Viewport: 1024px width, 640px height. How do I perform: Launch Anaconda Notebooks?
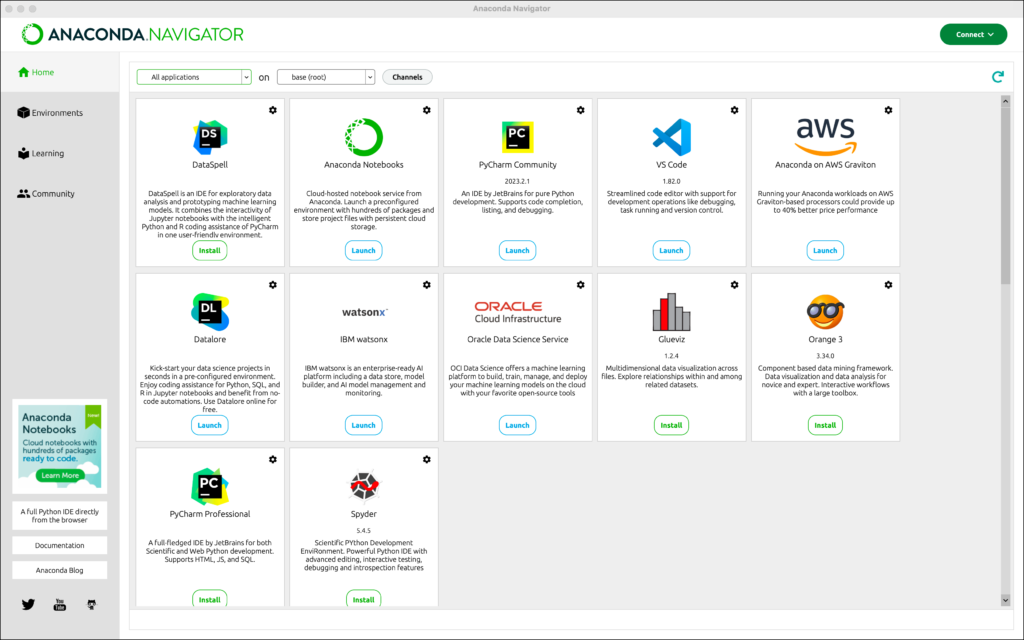point(364,251)
